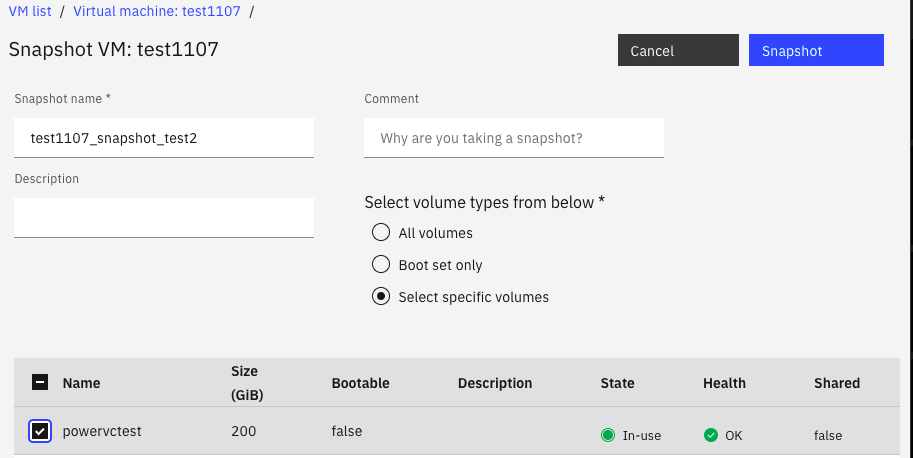Click the Shared column header

tap(836, 383)
